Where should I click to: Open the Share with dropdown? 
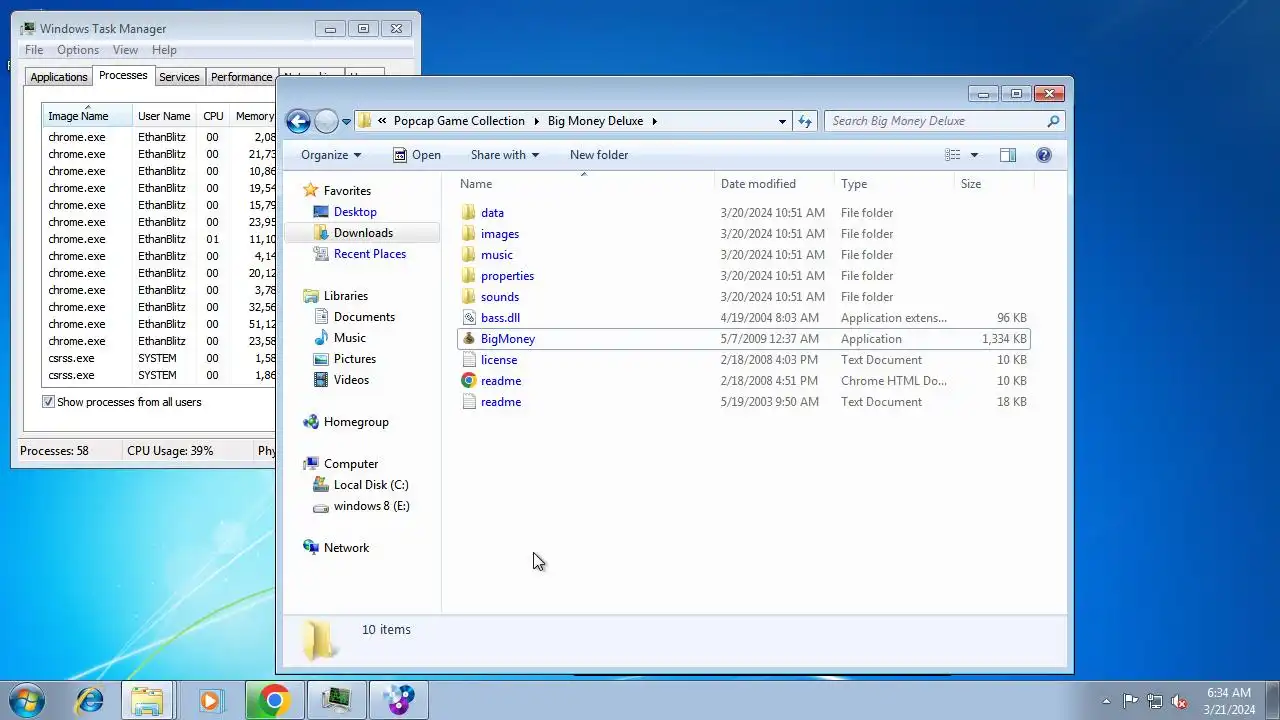[x=505, y=155]
